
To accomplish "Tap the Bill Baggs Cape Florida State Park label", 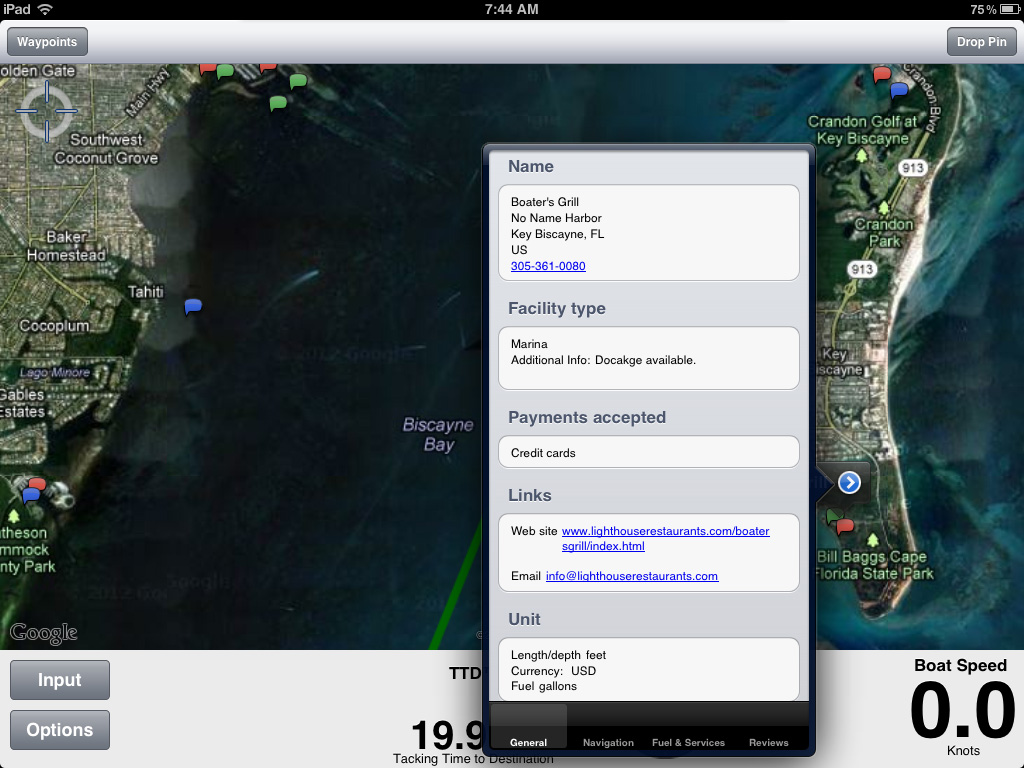I will [874, 566].
